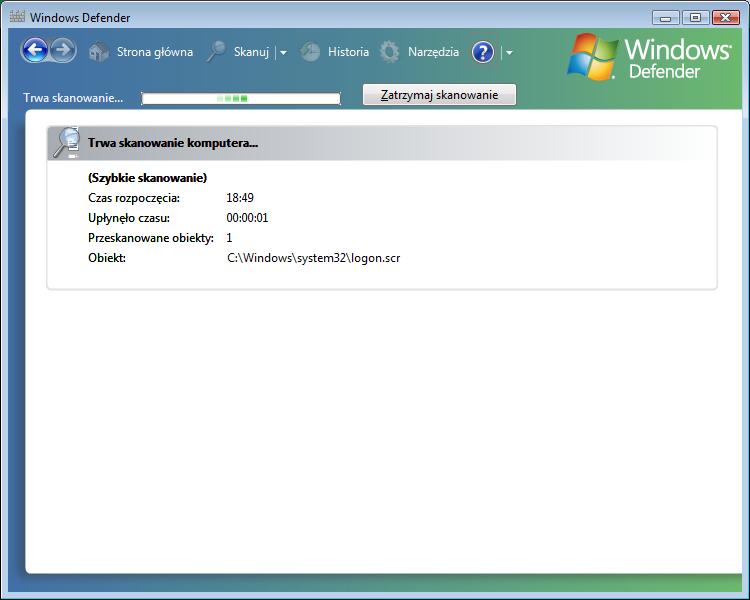Screen dimensions: 750x600
Task: Minimize the Windows Defender window
Action: (x=665, y=18)
